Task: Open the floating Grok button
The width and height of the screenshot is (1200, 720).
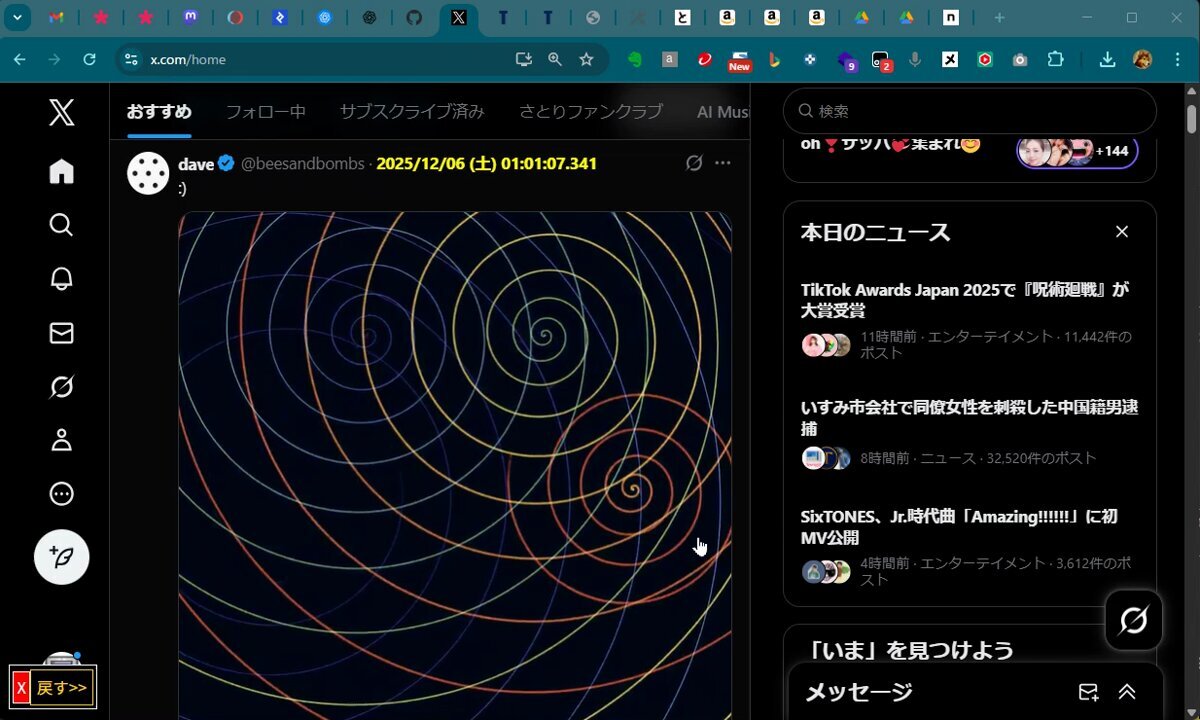Action: tap(1133, 621)
